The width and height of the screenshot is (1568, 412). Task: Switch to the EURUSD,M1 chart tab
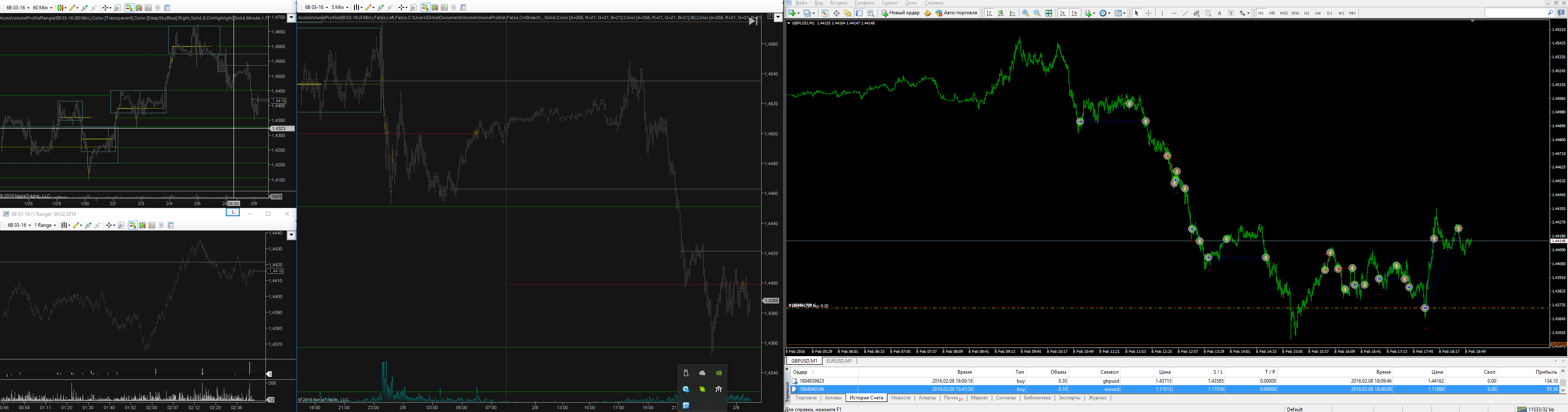coord(839,361)
